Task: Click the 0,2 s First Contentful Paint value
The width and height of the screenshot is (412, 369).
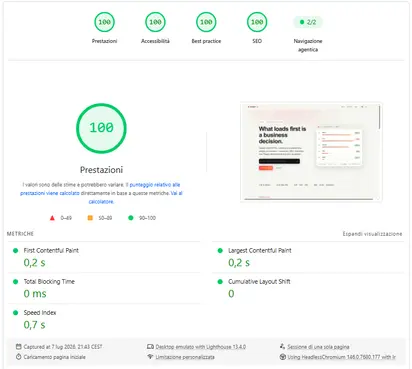Action: tap(34, 263)
